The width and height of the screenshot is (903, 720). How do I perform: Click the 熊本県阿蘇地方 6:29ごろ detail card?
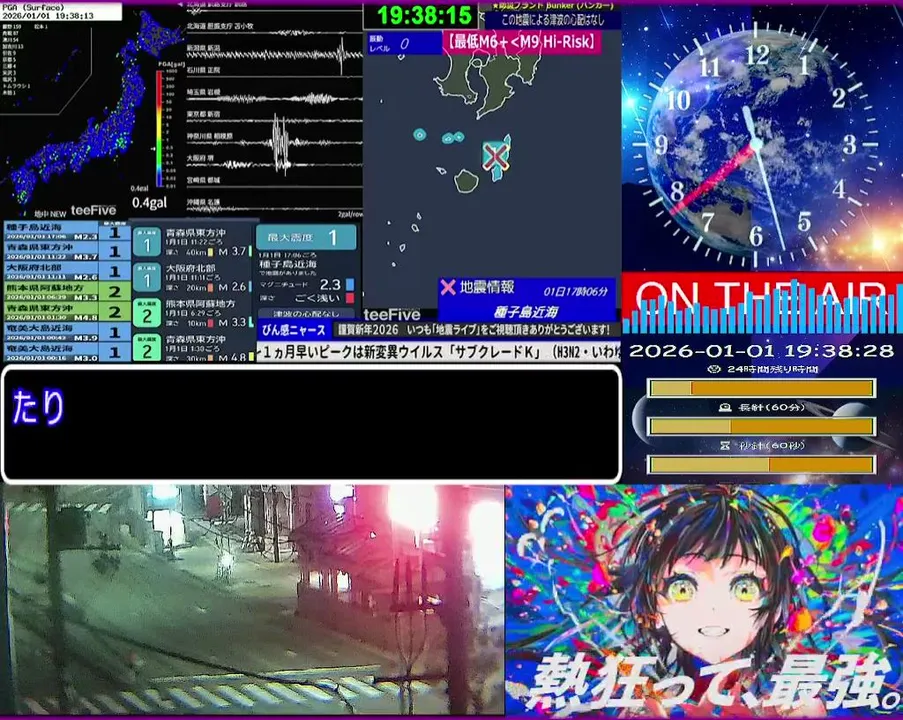194,313
